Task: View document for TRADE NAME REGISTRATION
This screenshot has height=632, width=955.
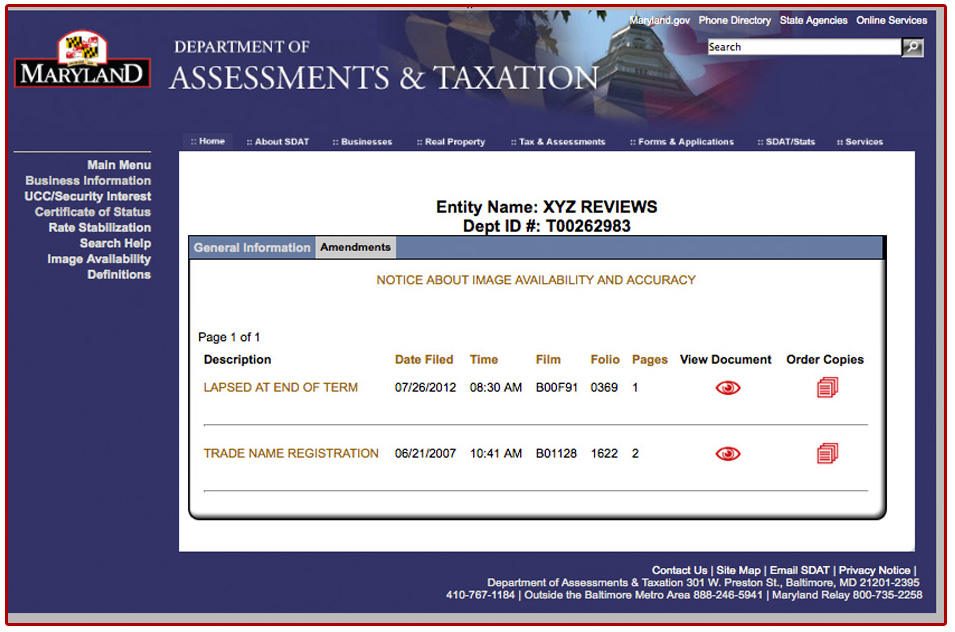Action: tap(727, 454)
